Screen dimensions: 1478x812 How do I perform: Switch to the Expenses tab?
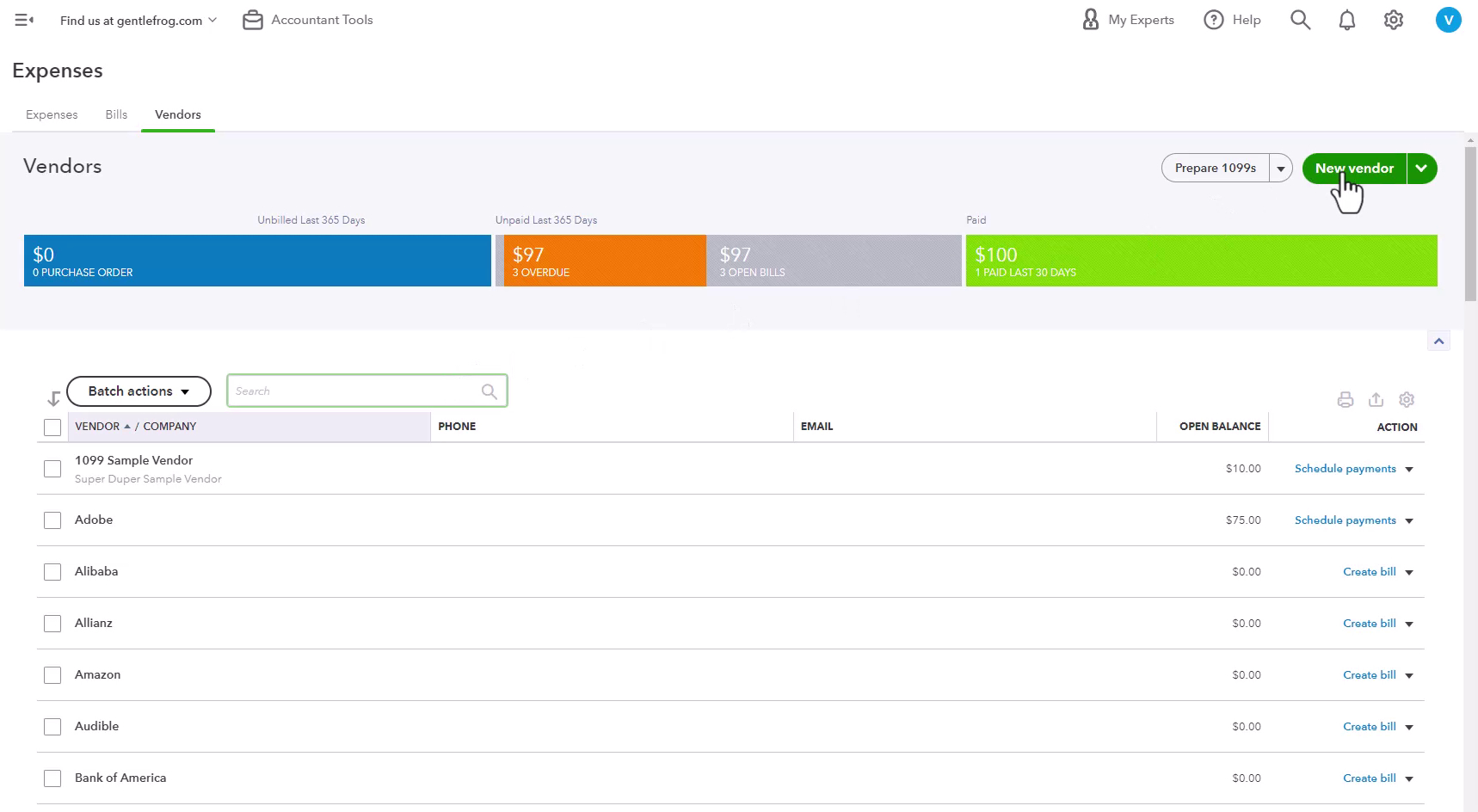(x=52, y=114)
